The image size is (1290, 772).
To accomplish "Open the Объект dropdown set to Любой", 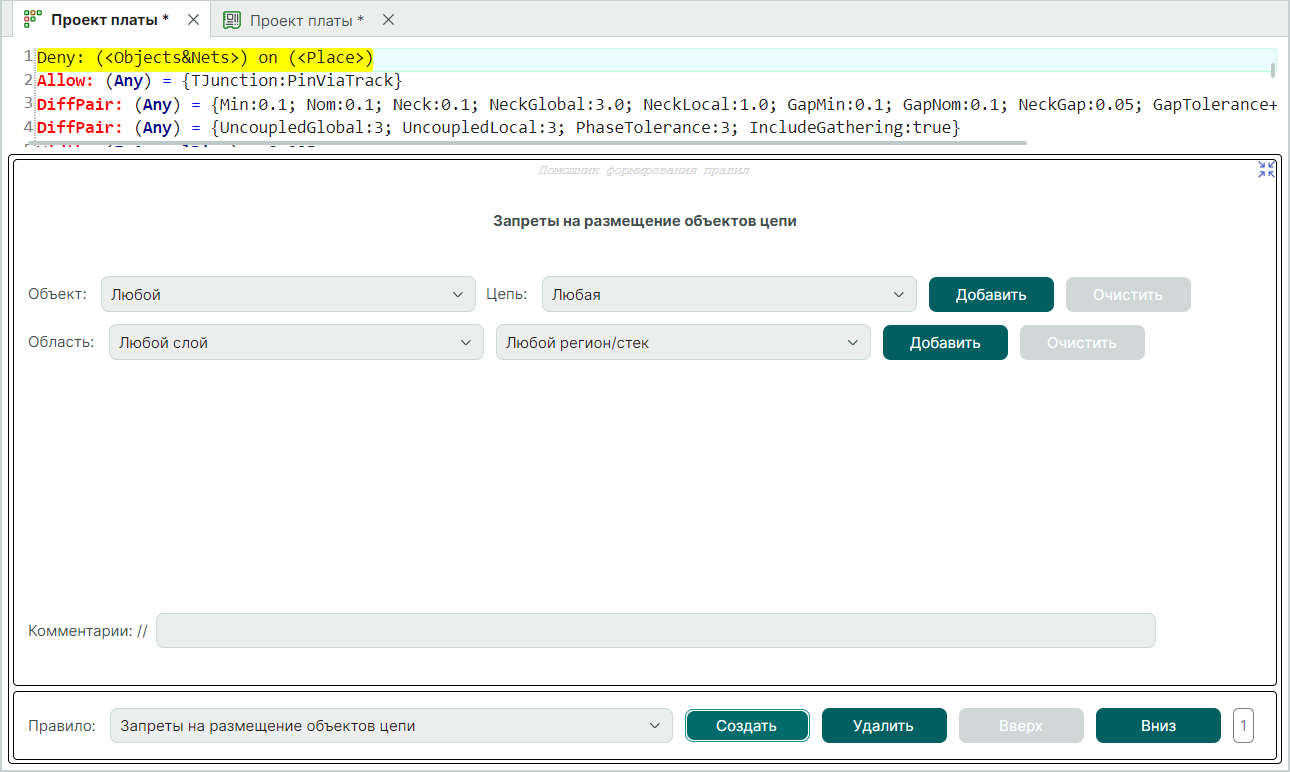I will [x=287, y=295].
